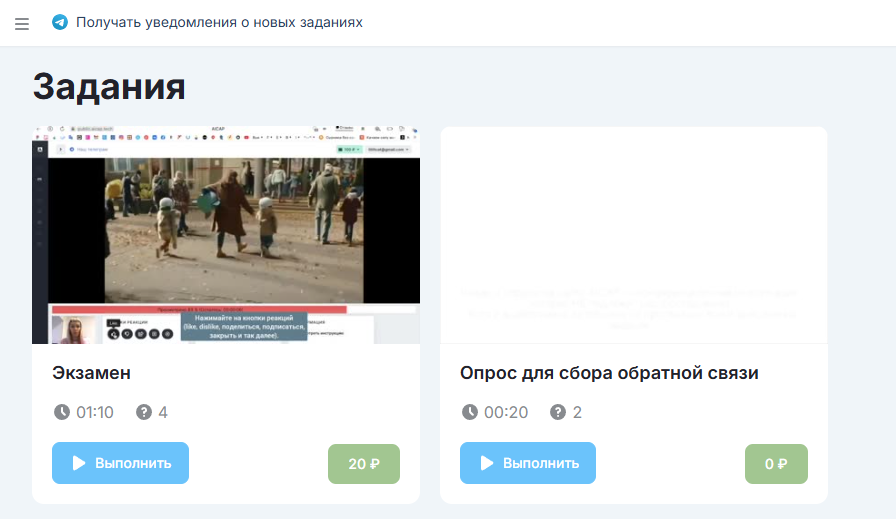Click clock icon on the Опрос card
The width and height of the screenshot is (896, 519).
point(470,412)
